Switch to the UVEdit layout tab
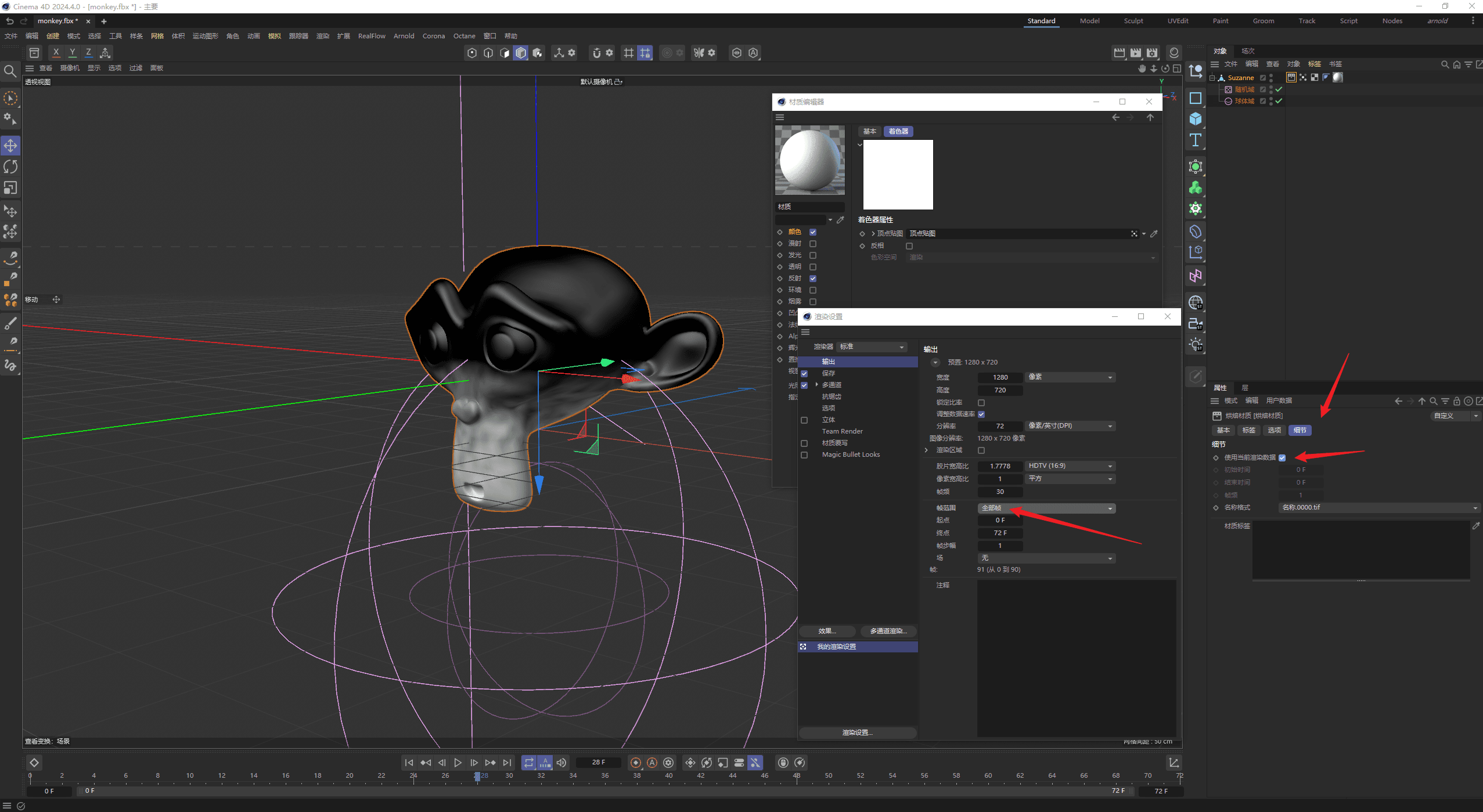This screenshot has width=1483, height=812. coord(1178,21)
